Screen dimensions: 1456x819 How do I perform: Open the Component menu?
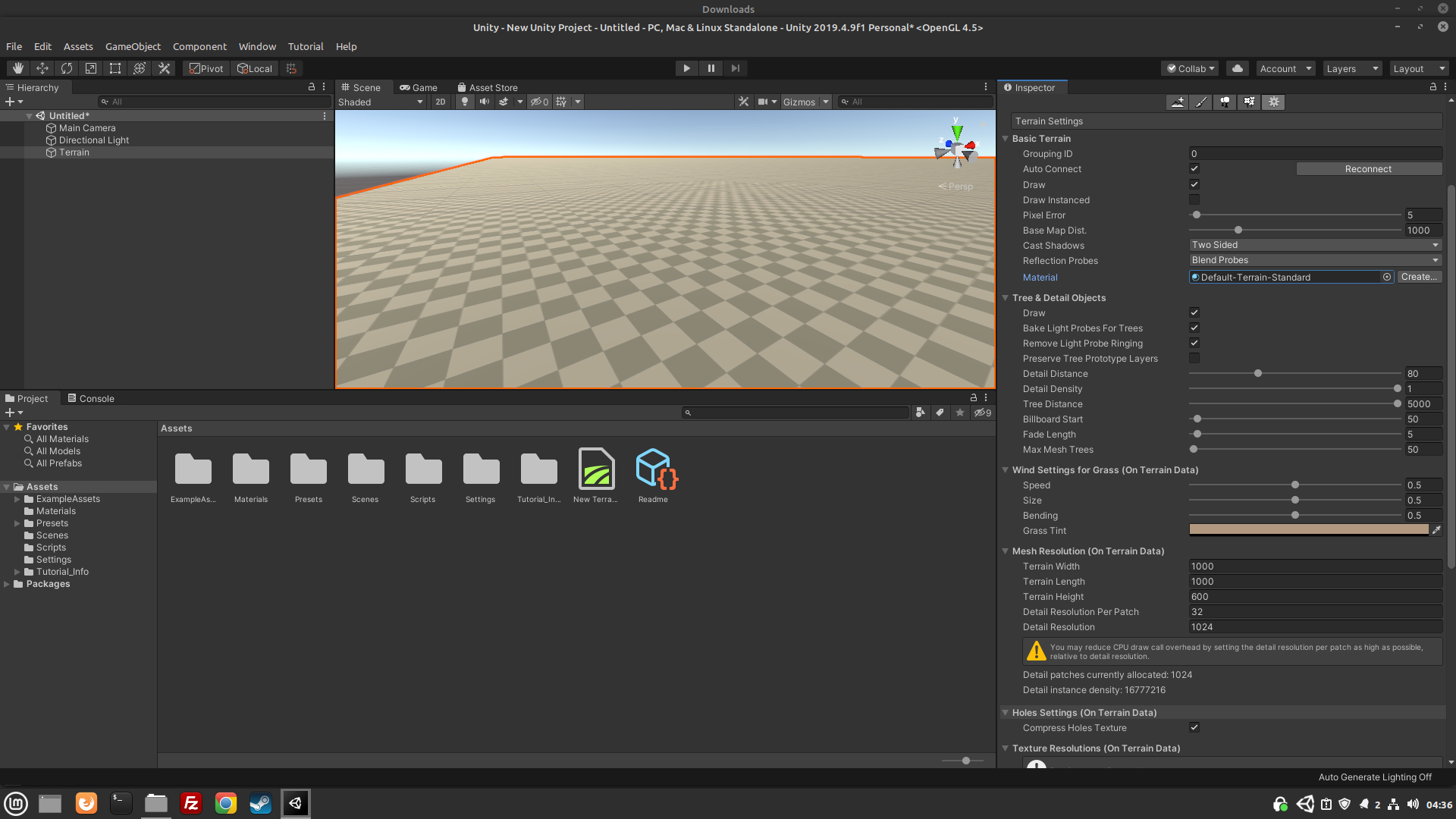pos(199,46)
